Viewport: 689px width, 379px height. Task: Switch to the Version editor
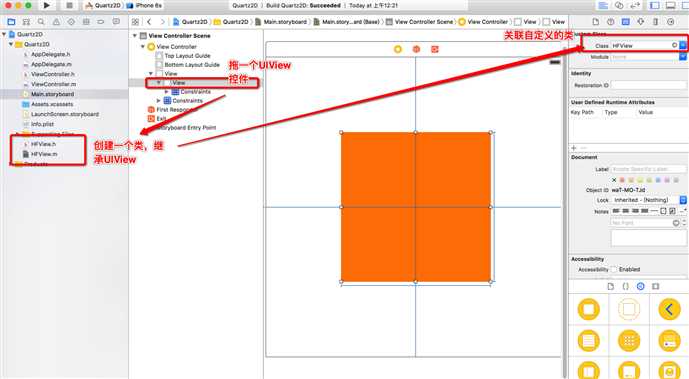(x=635, y=5)
